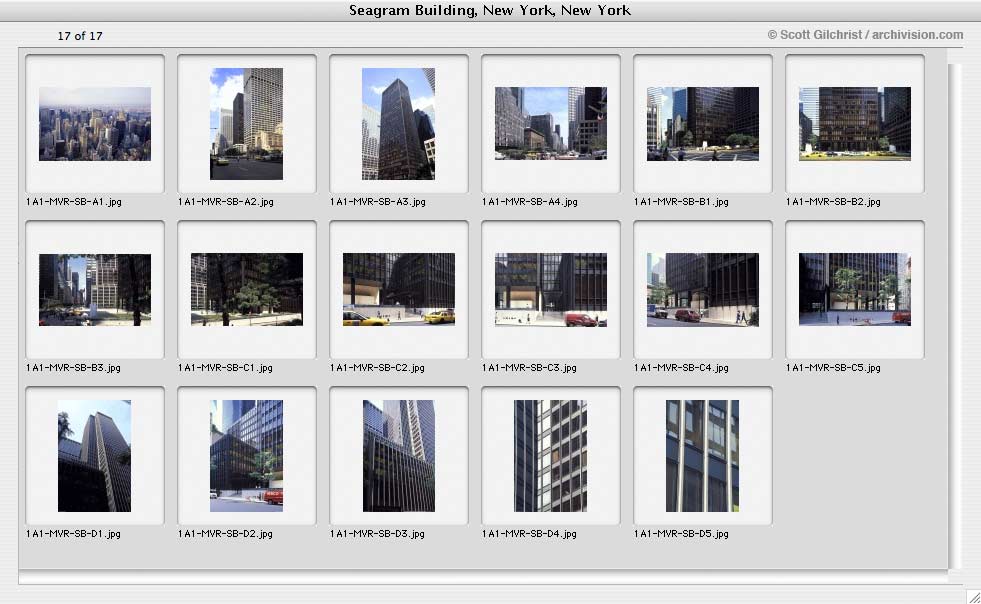Image resolution: width=981 pixels, height=604 pixels.
Task: Click the Seagram Building window title
Action: pyautogui.click(x=490, y=11)
